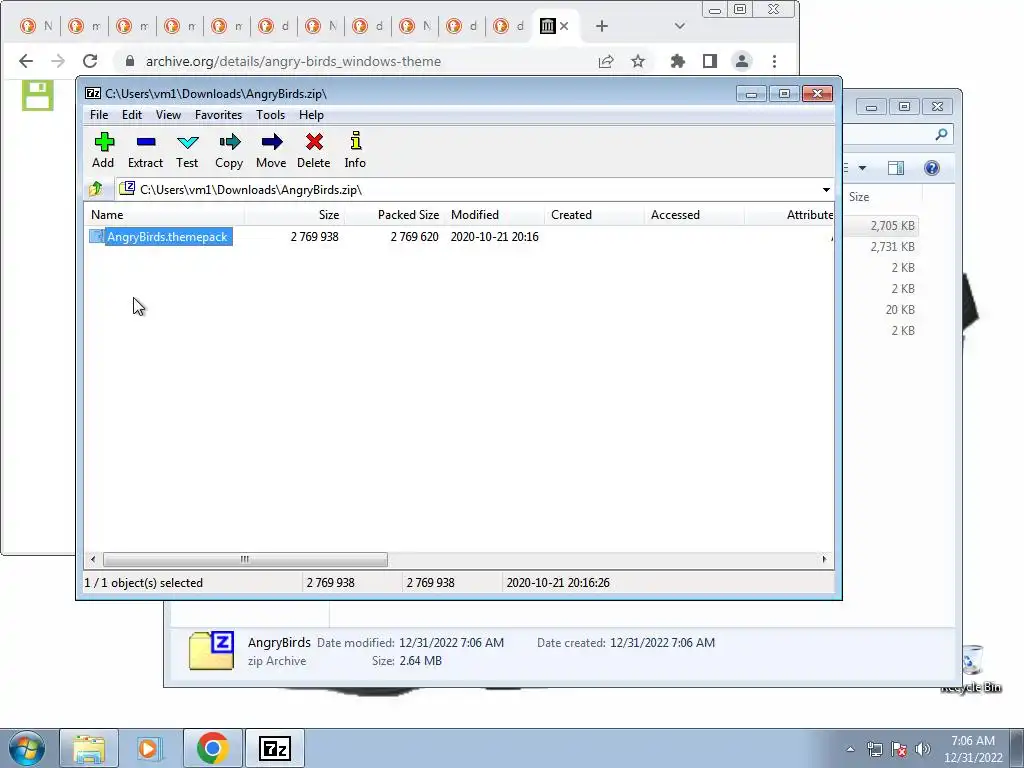The width and height of the screenshot is (1024, 768).
Task: Open the Windows Start button
Action: point(27,748)
